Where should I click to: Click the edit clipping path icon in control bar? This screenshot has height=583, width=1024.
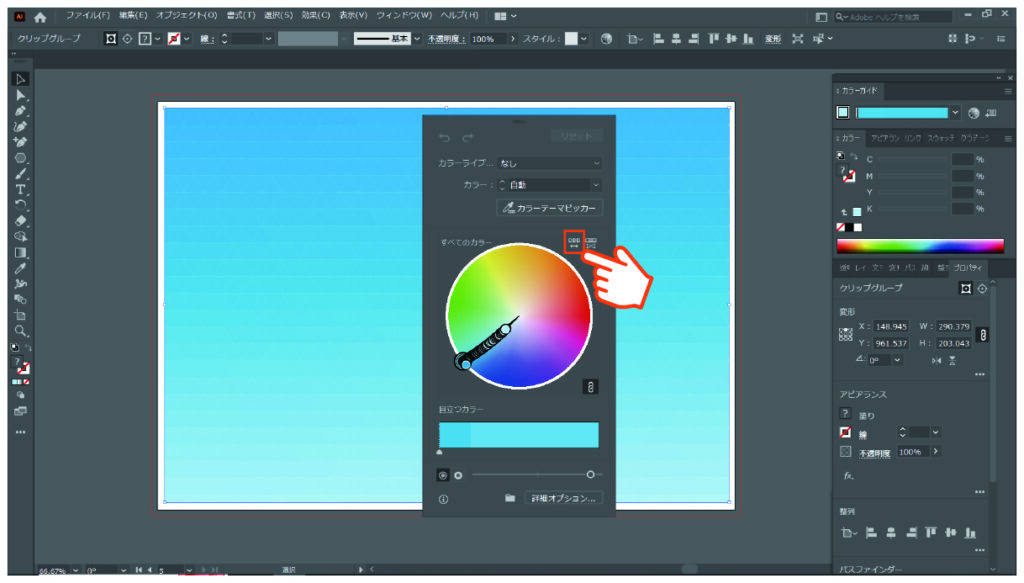(111, 39)
